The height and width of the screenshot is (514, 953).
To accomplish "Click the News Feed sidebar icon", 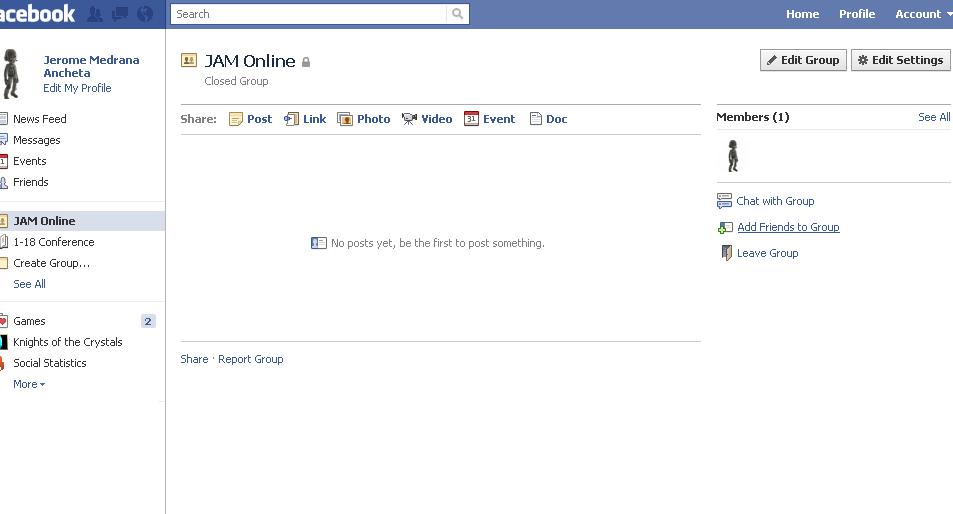I will 4,119.
